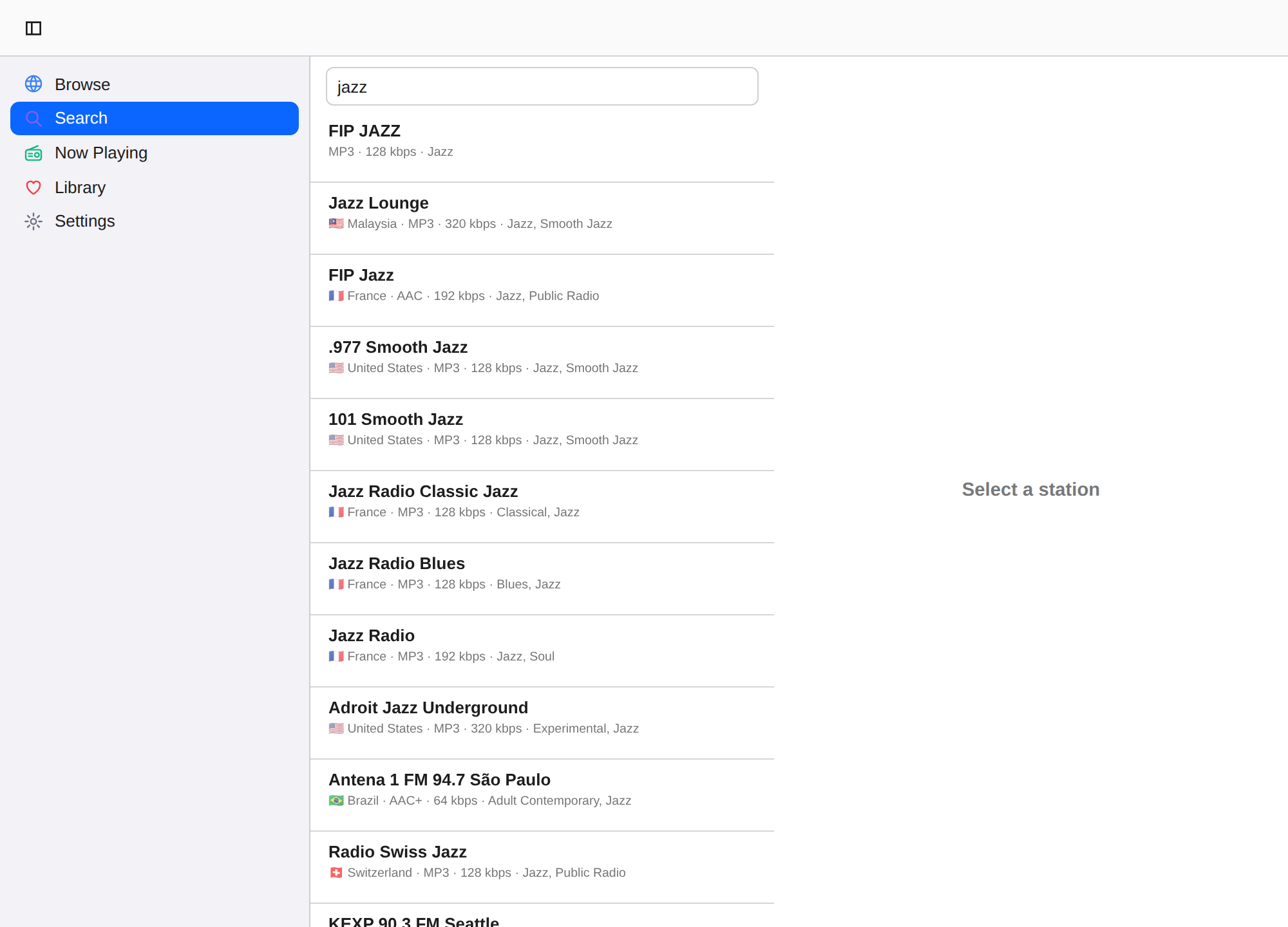1288x927 pixels.
Task: Click the Search magnifier icon
Action: [x=33, y=118]
